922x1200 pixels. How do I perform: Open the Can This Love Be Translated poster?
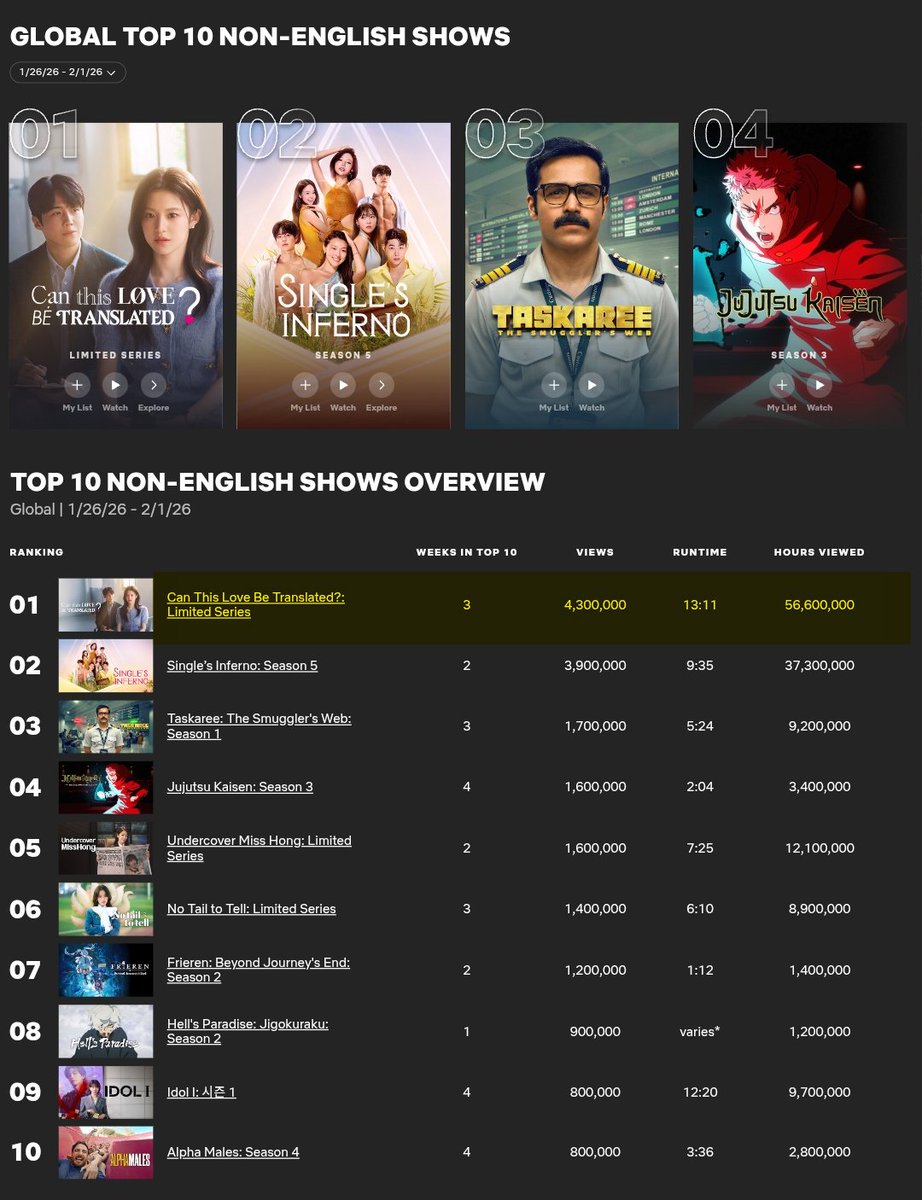pos(116,275)
